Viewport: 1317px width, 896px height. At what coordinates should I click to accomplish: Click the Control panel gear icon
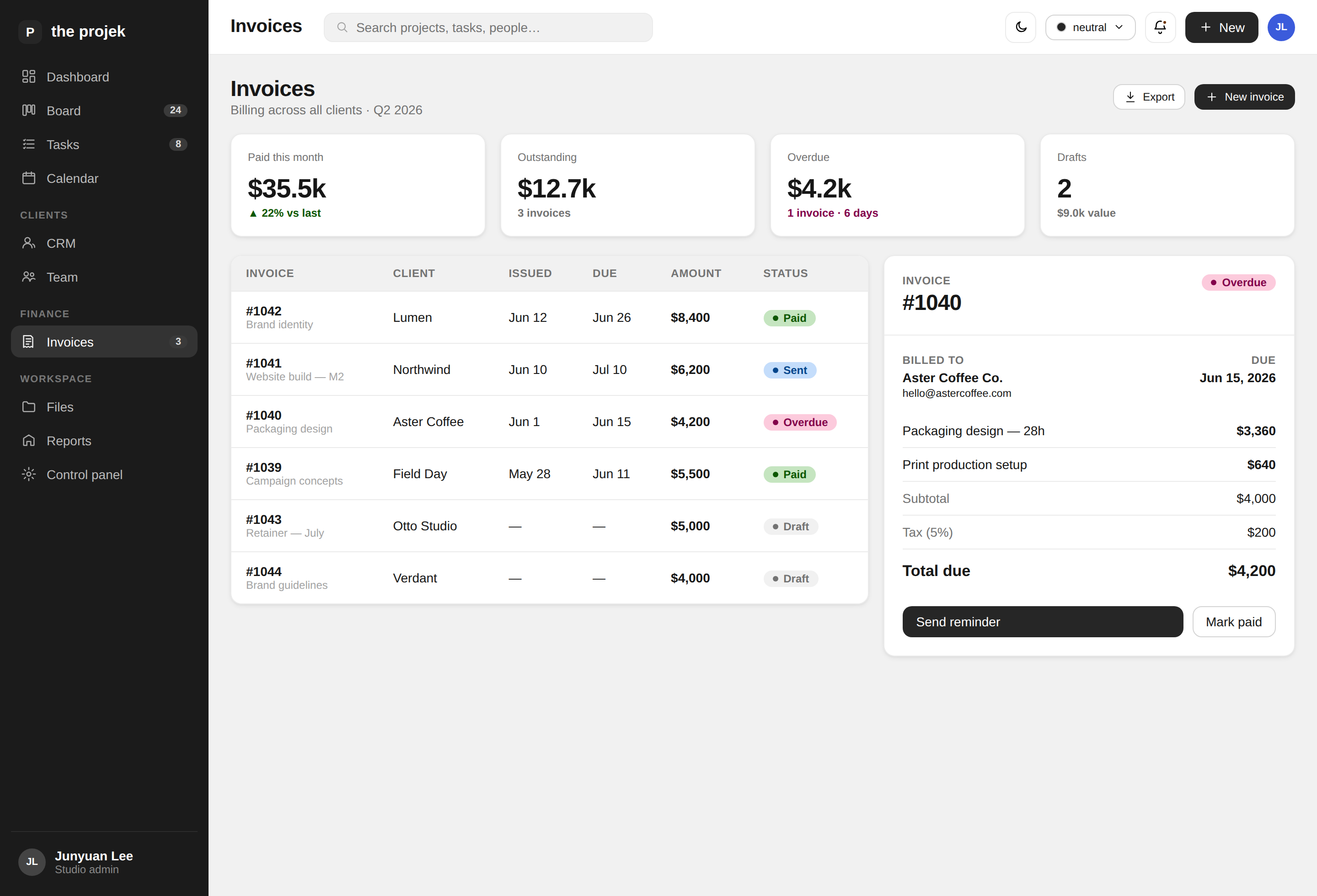(29, 475)
